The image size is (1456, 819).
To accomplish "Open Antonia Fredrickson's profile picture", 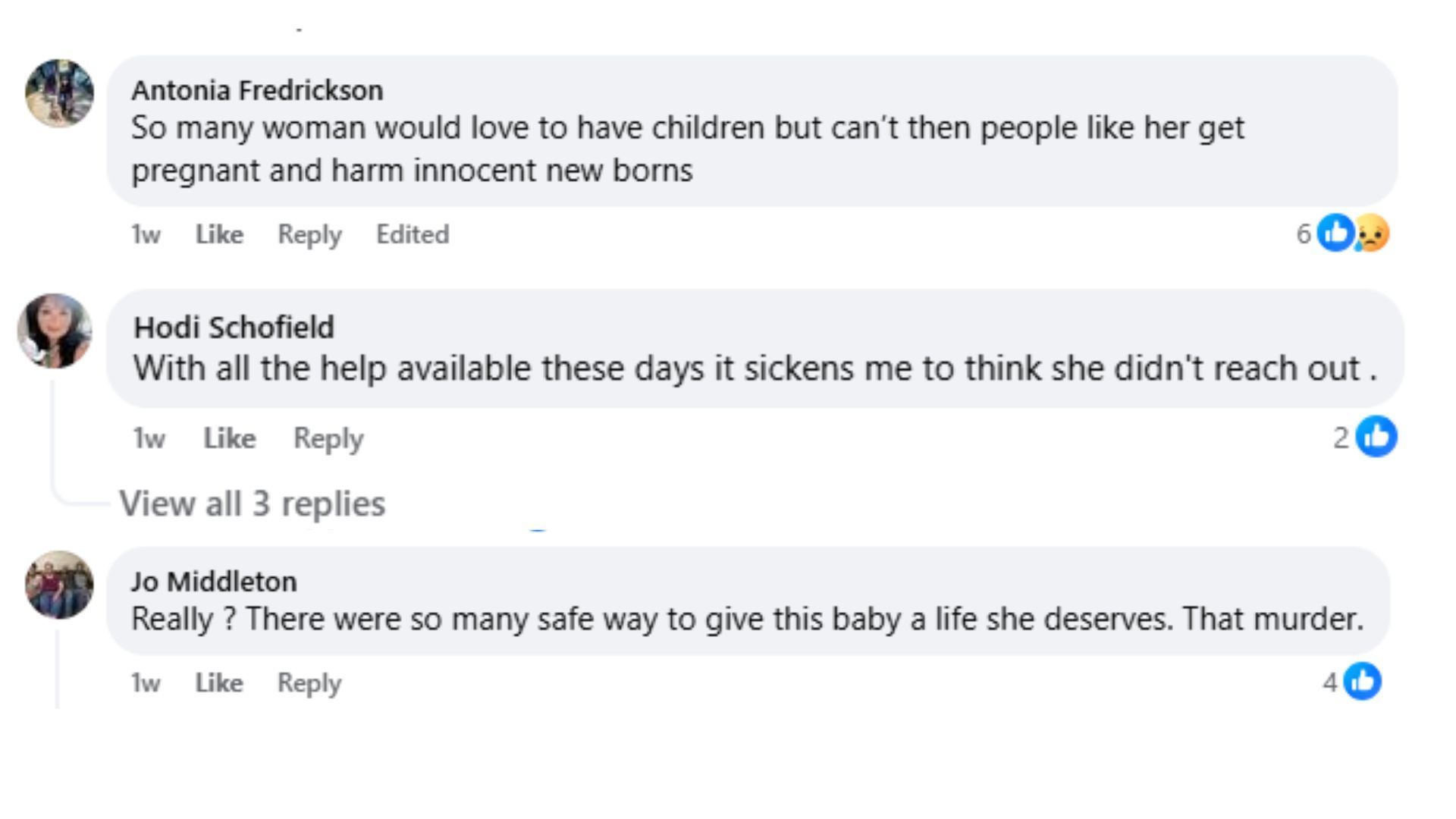I will pyautogui.click(x=59, y=93).
